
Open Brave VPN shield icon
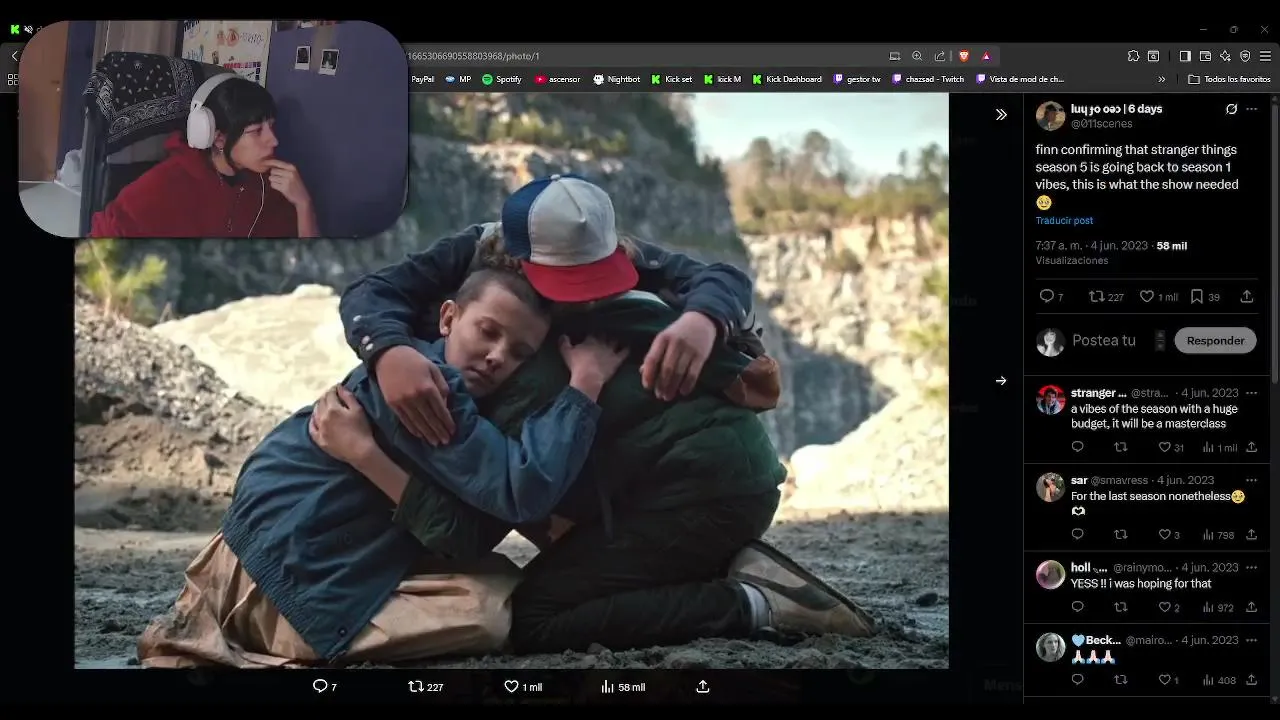point(1245,56)
